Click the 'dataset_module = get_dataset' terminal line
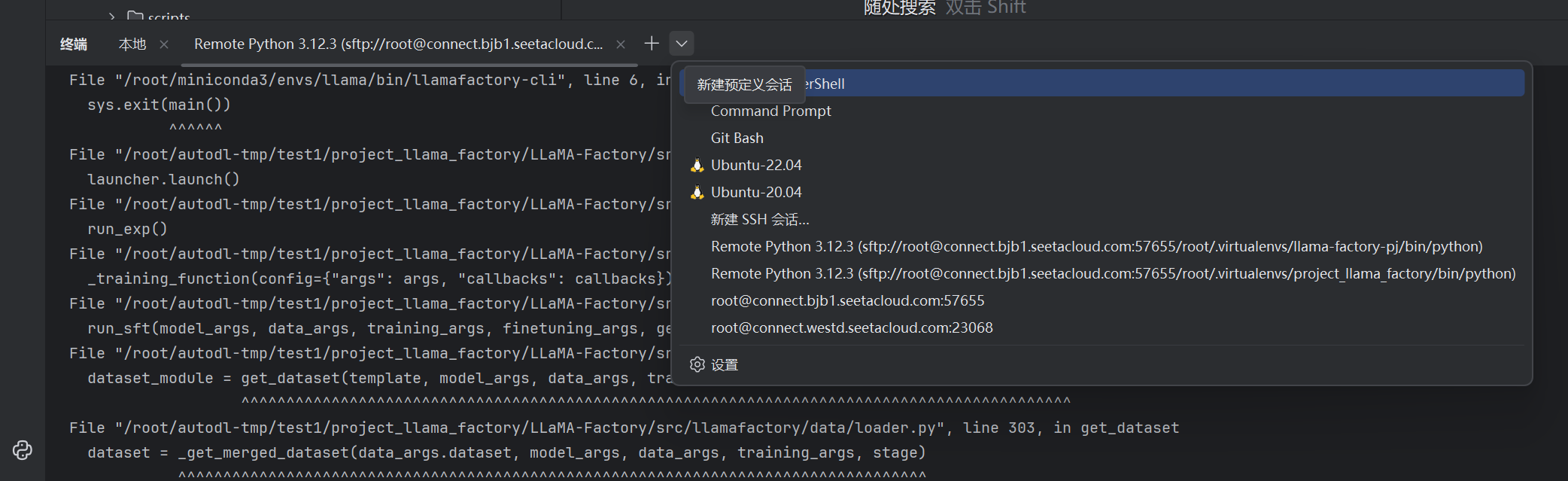 tap(379, 378)
